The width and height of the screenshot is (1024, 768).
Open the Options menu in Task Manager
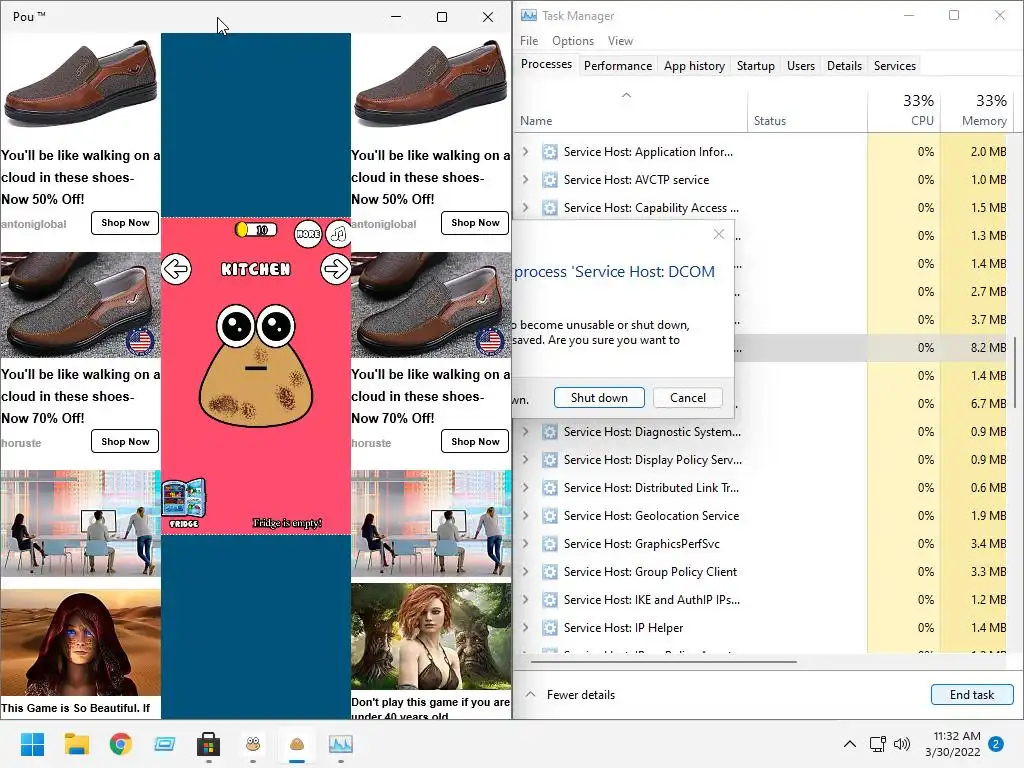coord(573,40)
